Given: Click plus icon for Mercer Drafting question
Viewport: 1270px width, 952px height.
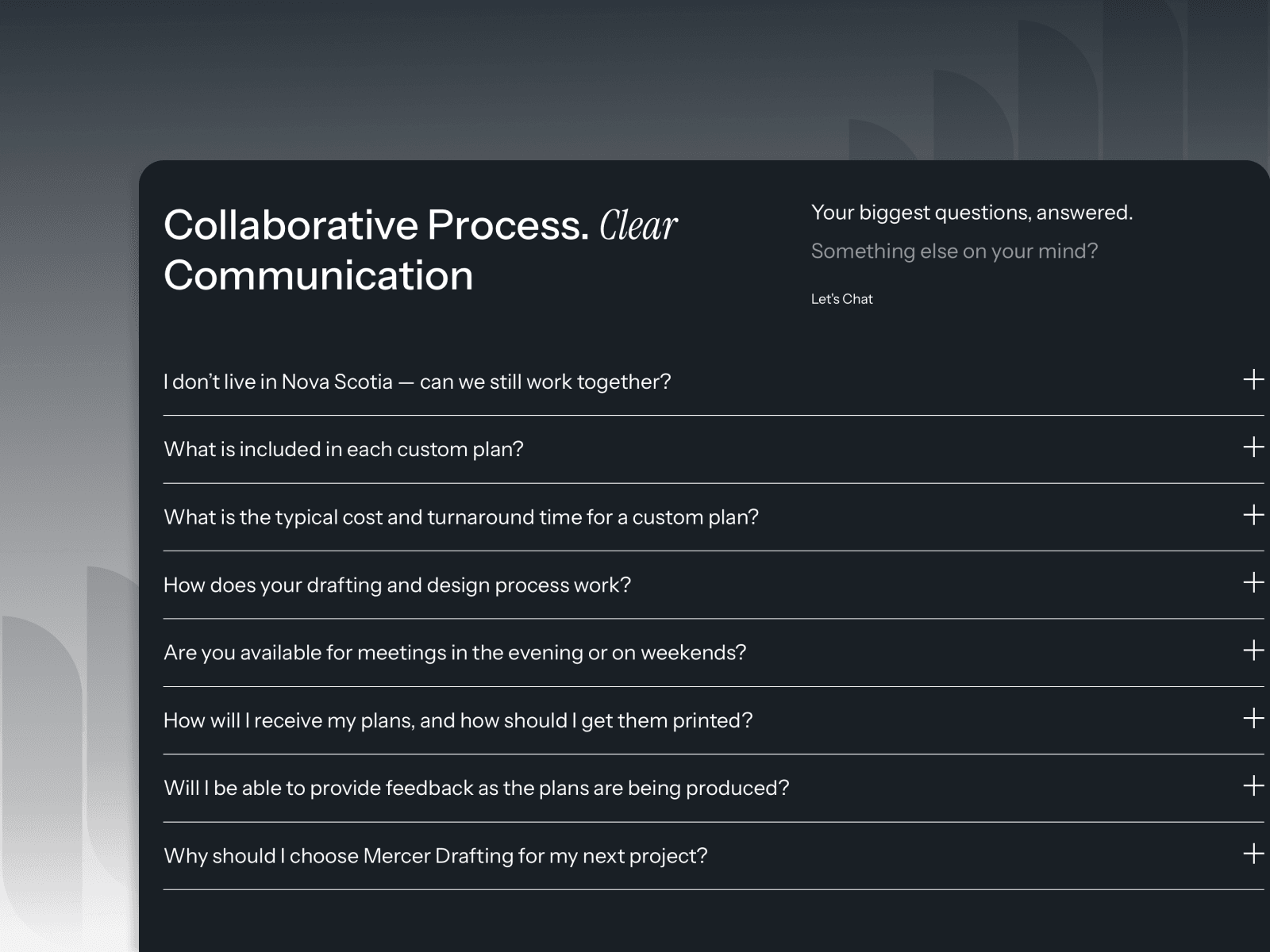Looking at the screenshot, I should (1253, 854).
